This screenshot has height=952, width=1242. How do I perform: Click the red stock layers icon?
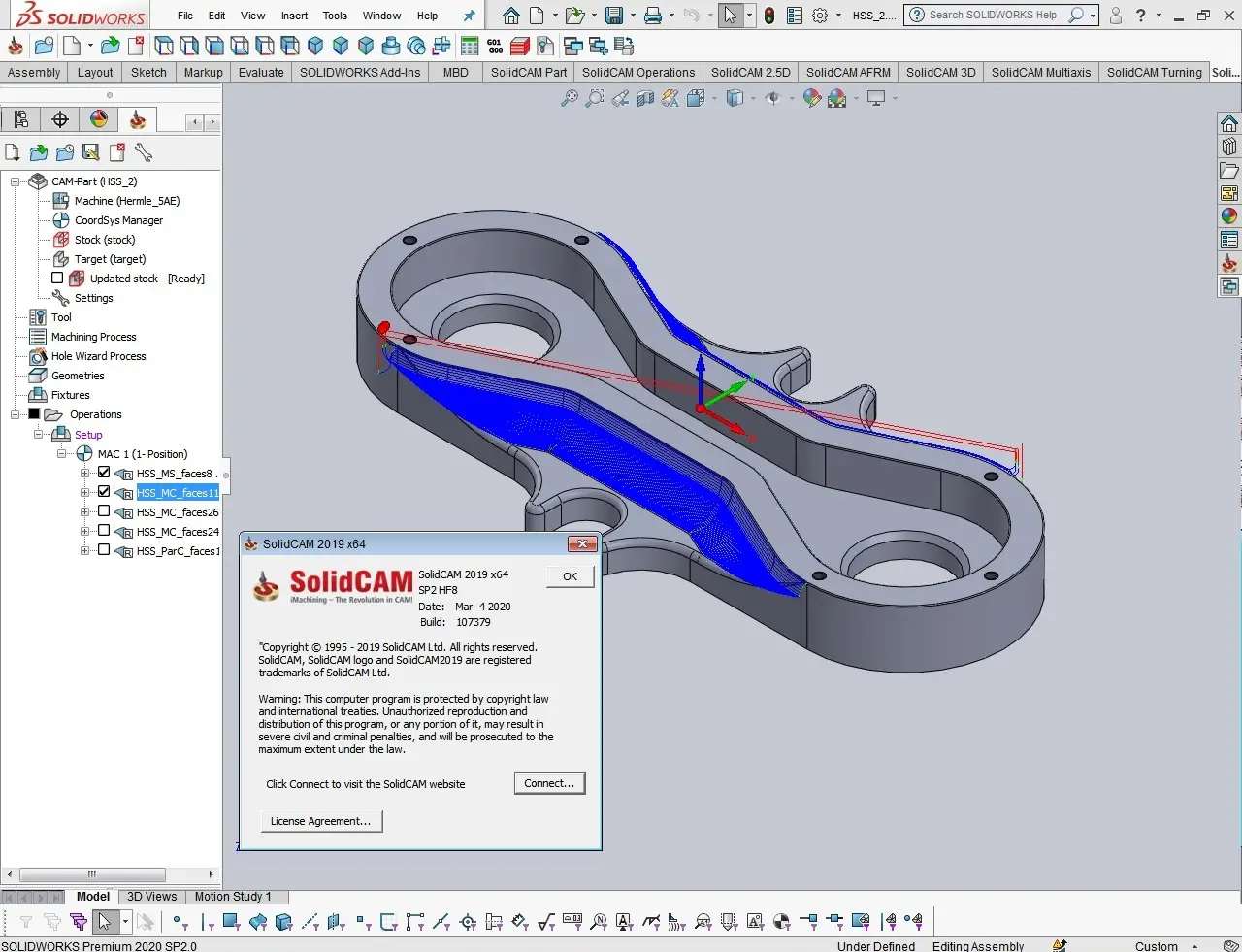pyautogui.click(x=520, y=46)
